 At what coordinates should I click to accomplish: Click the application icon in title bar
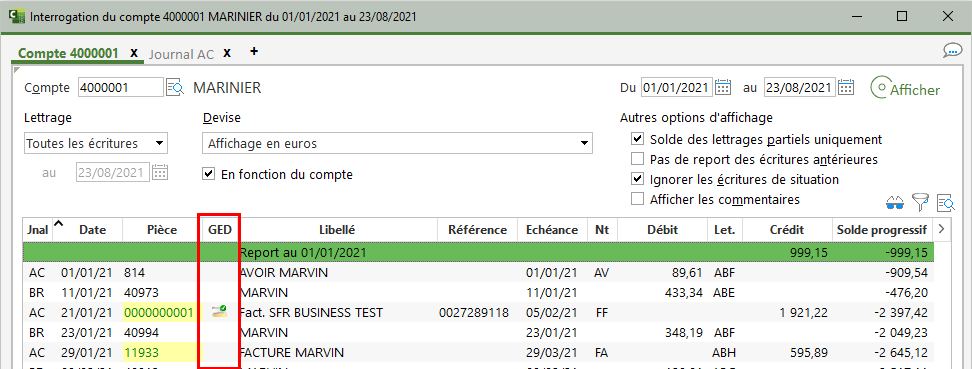[x=16, y=16]
